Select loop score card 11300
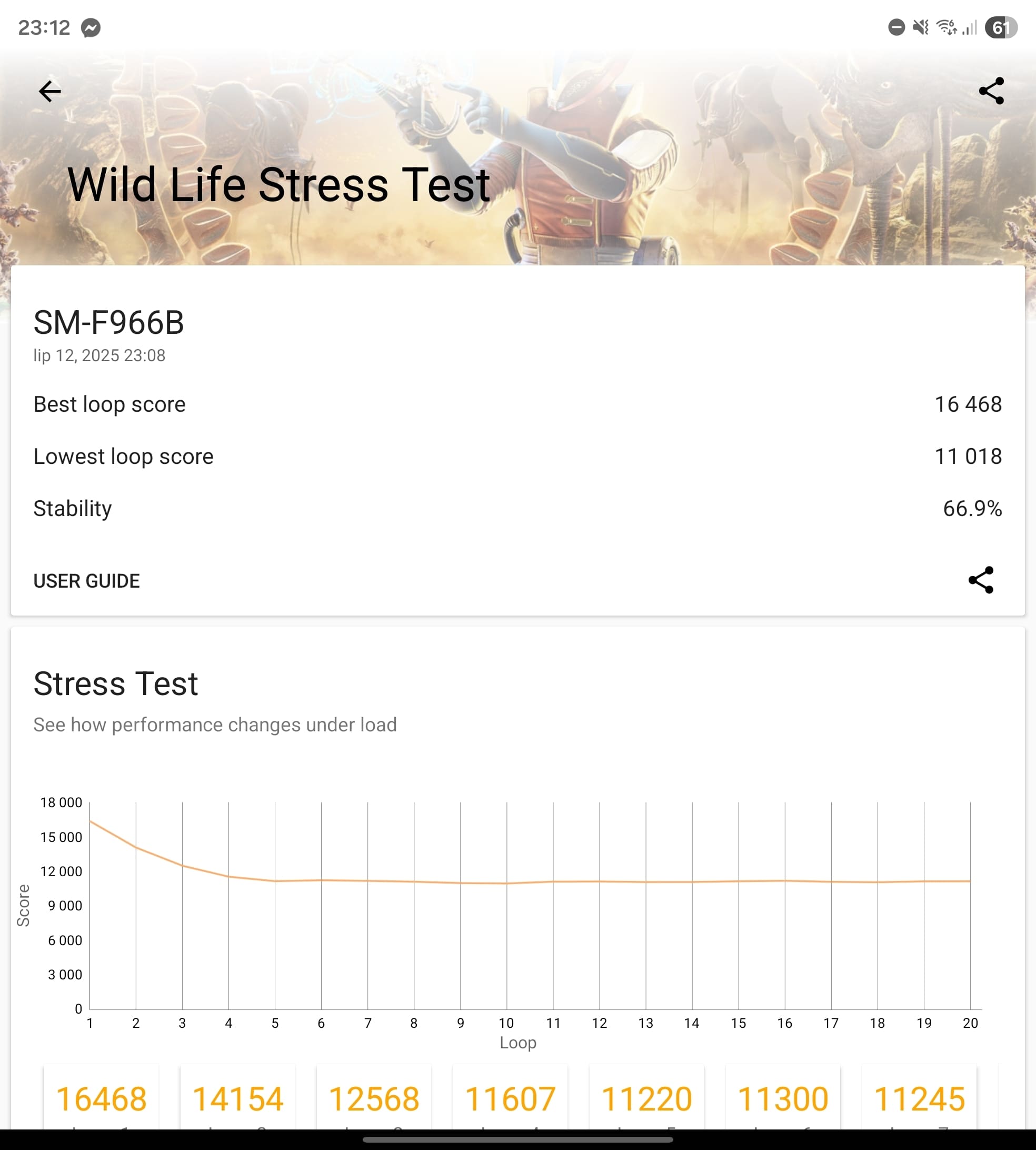 pyautogui.click(x=783, y=1097)
